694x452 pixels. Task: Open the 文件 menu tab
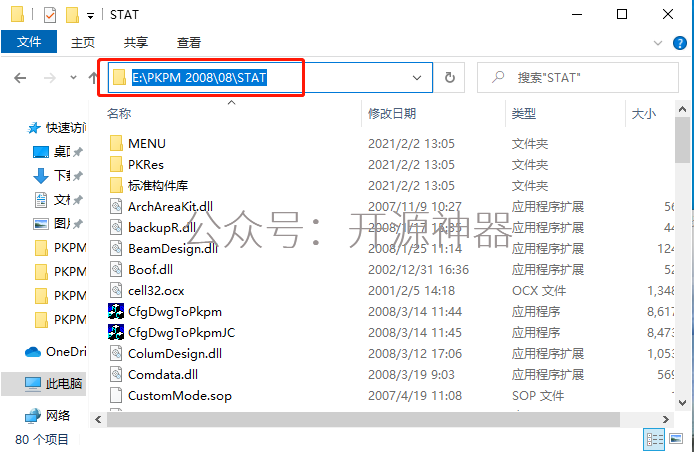29,42
